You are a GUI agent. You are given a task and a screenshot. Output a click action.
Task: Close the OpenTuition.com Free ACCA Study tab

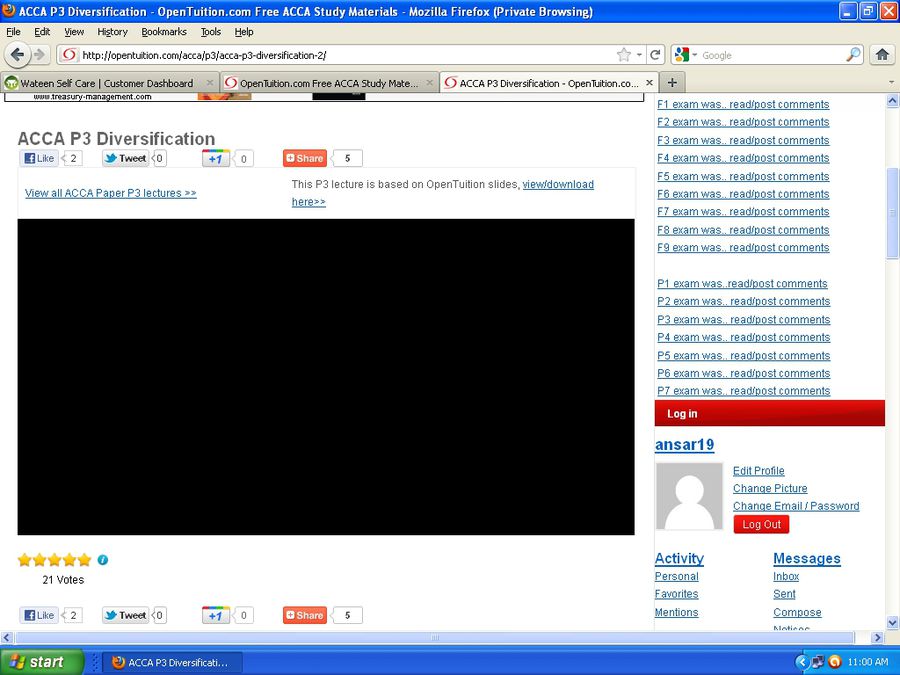click(429, 83)
